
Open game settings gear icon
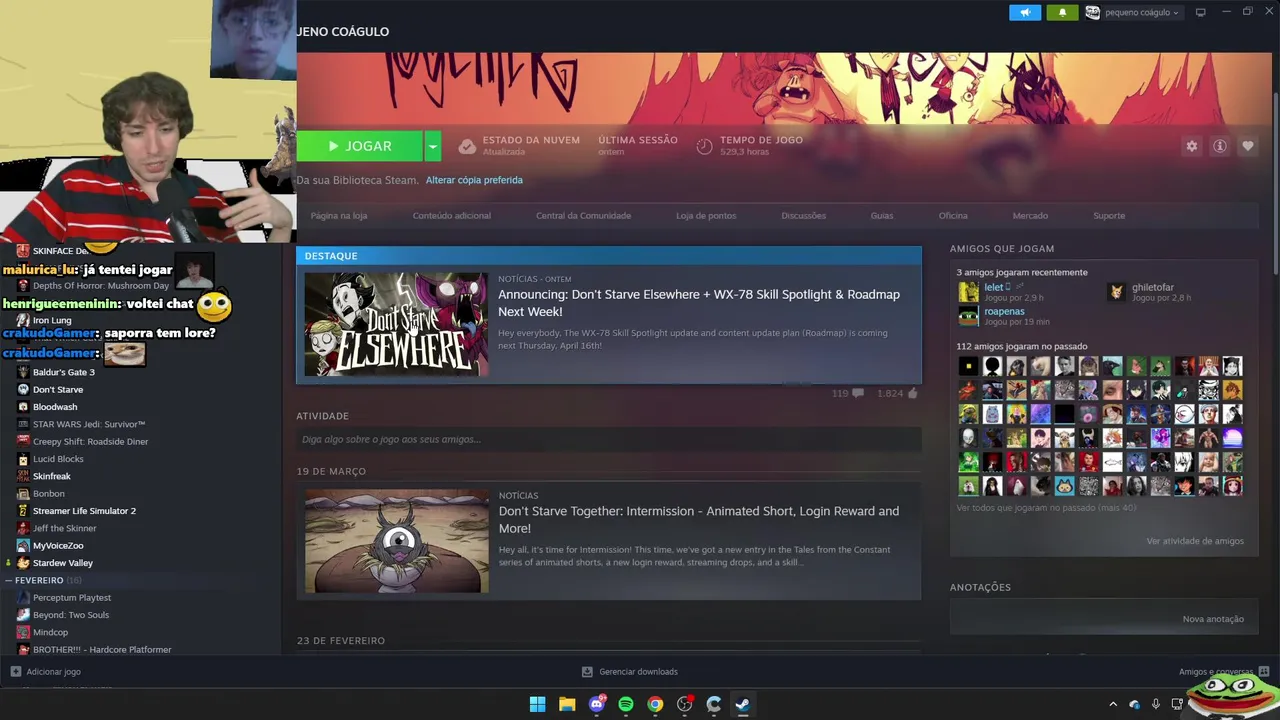pyautogui.click(x=1192, y=146)
